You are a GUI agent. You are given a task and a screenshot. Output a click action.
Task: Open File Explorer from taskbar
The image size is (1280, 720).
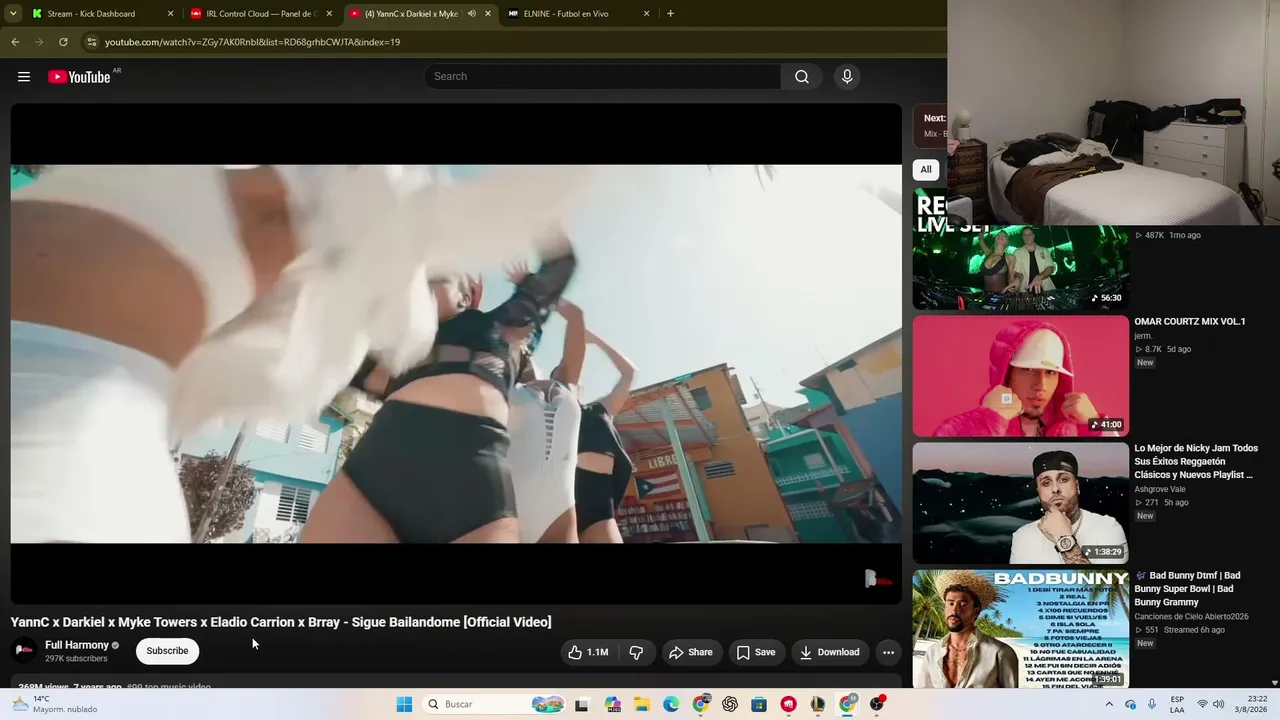[641, 704]
